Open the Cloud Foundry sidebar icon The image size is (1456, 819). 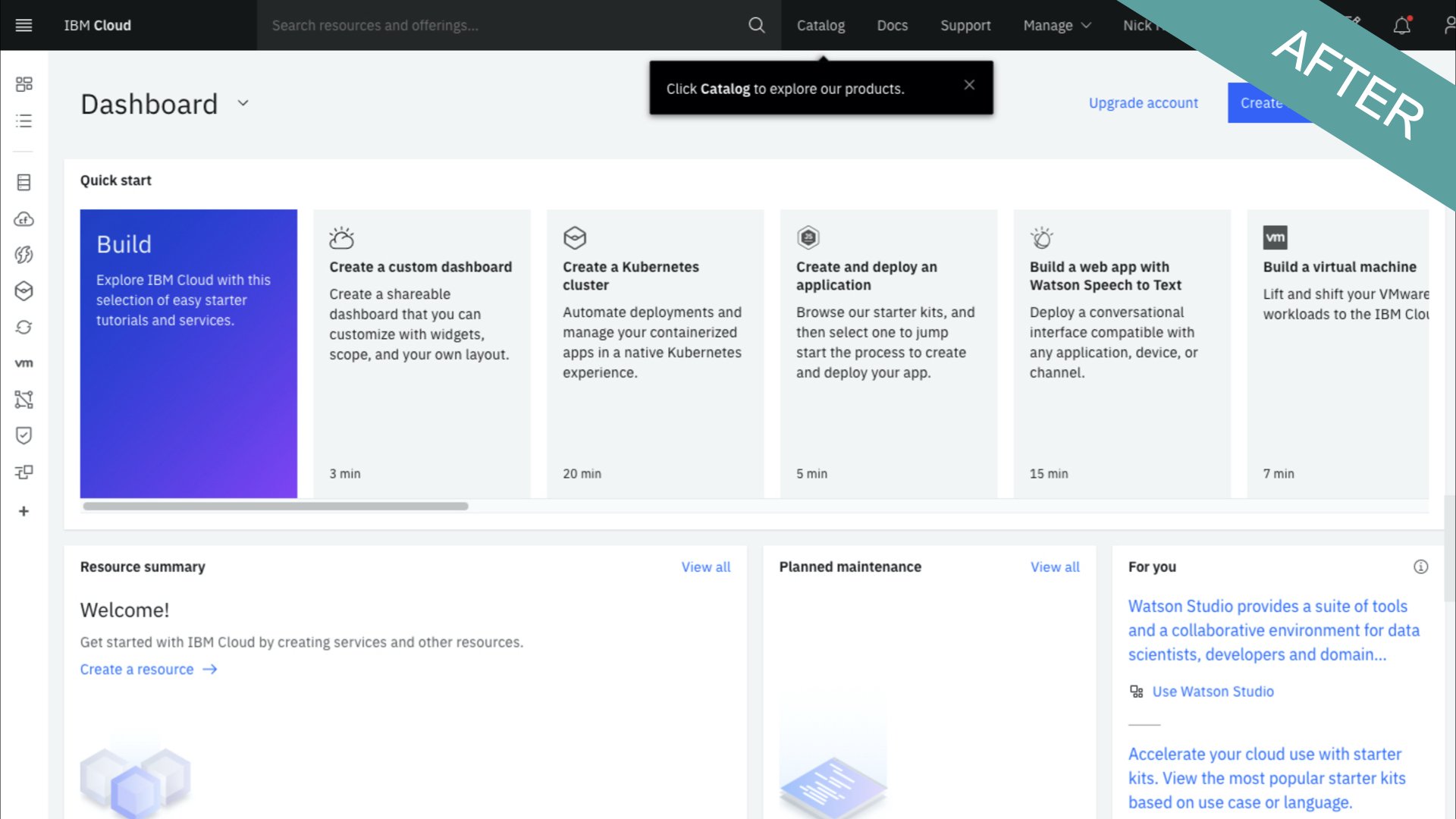[24, 219]
